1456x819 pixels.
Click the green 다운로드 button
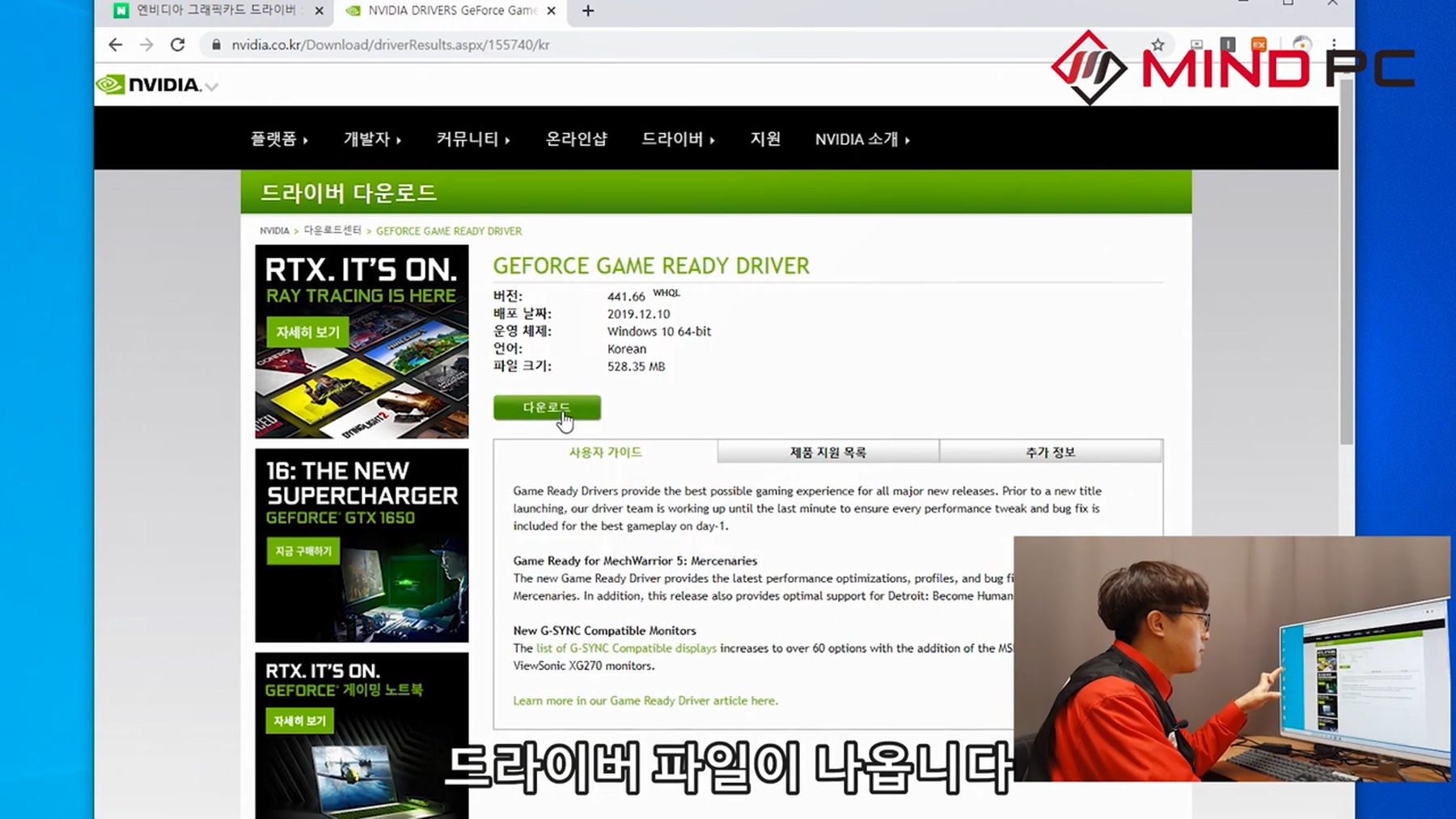(x=547, y=407)
